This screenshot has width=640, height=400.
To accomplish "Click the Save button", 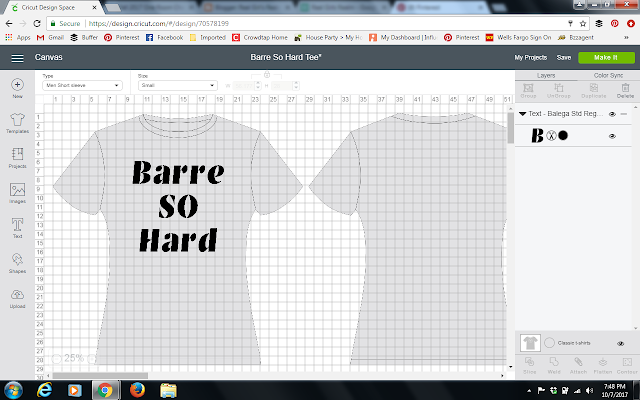I will point(564,58).
